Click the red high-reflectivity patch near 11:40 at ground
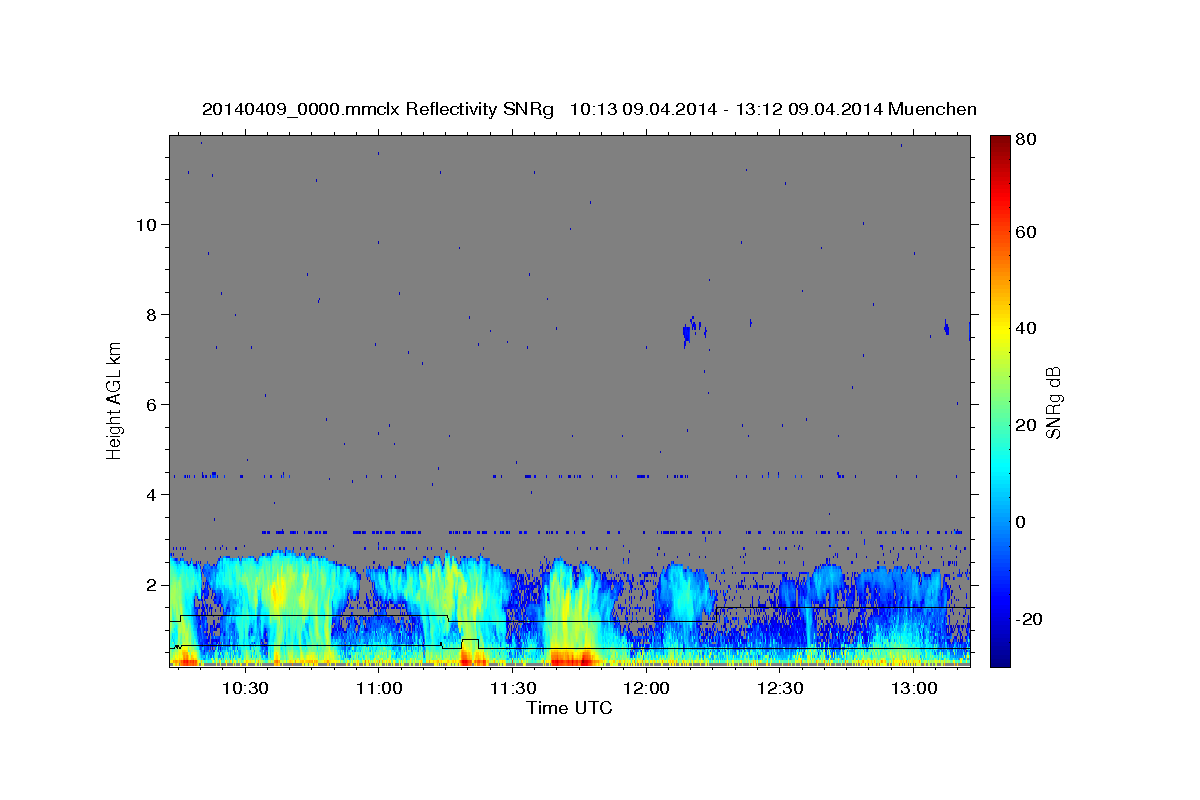Screen dimensions: 1200x800 click(571, 657)
